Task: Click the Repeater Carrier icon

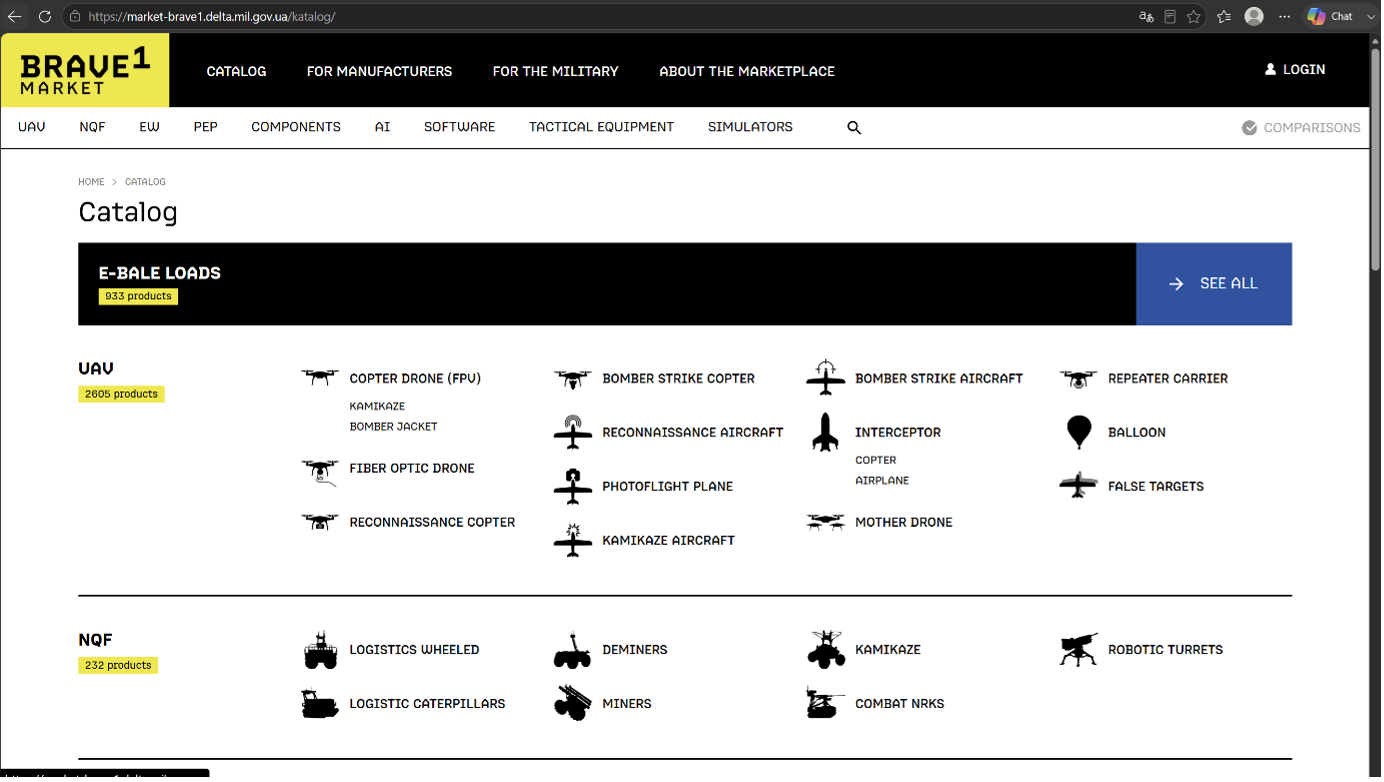Action: 1079,379
